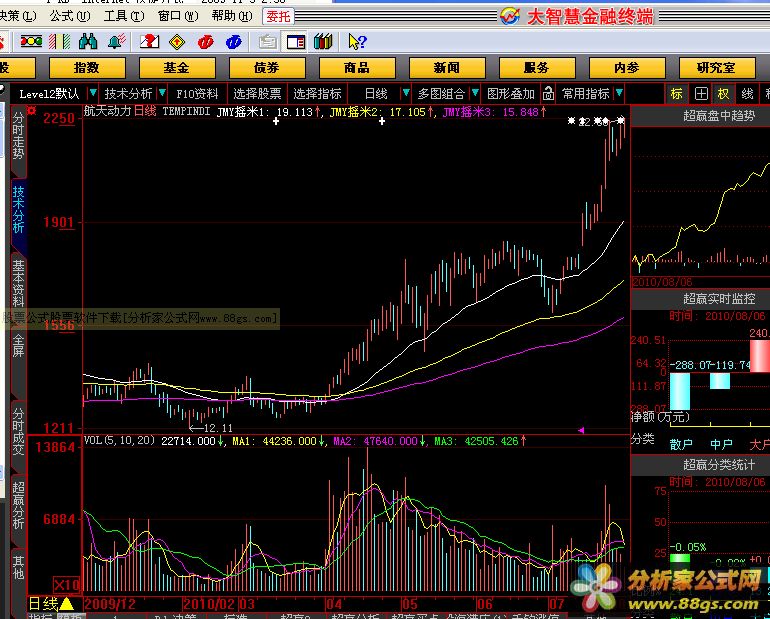Expand the Level2默认 dropdown arrow
The width and height of the screenshot is (770, 619).
pyautogui.click(x=93, y=93)
